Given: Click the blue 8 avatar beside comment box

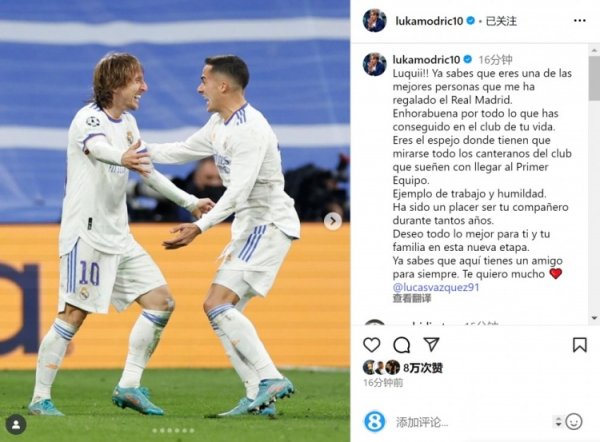Looking at the screenshot, I should pos(374,421).
